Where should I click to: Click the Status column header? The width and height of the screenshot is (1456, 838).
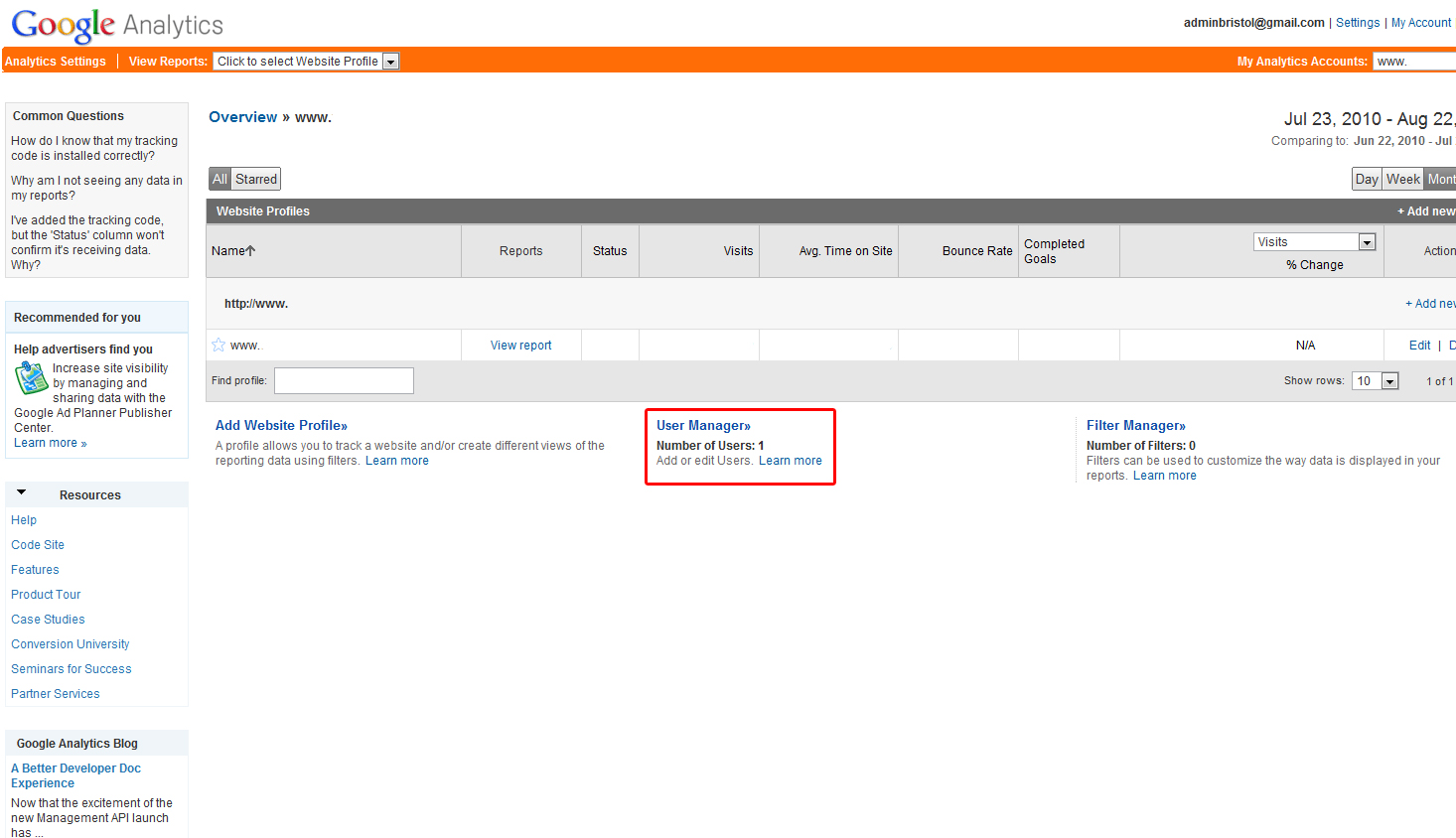click(x=610, y=251)
